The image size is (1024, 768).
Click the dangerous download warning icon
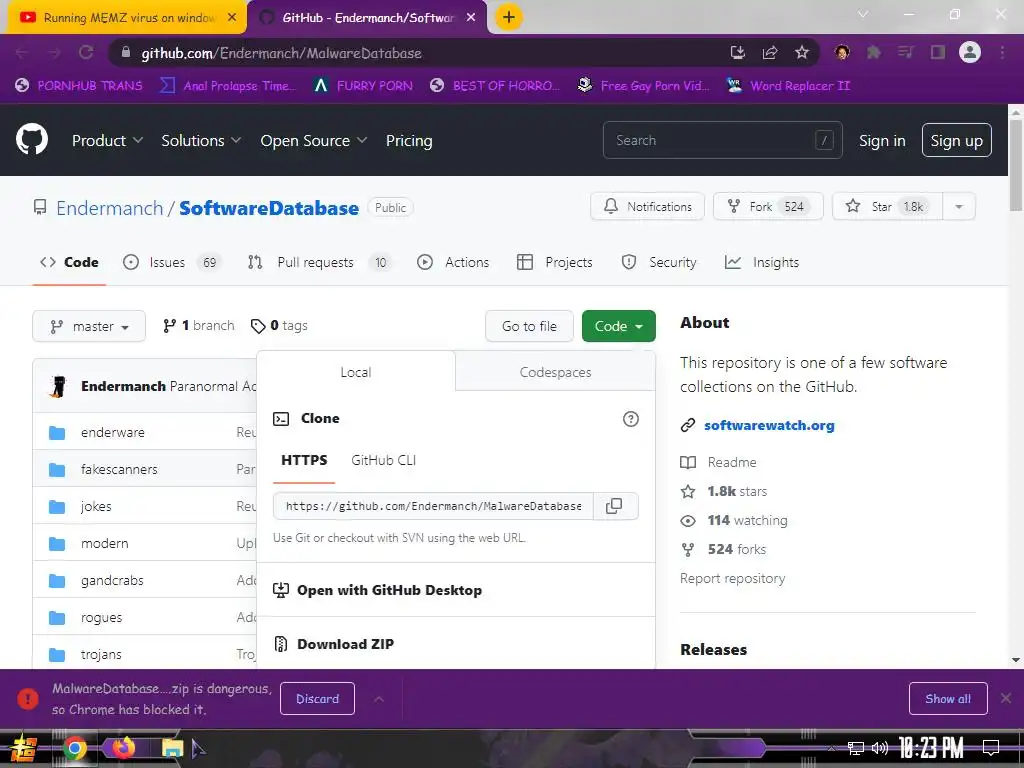(27, 699)
